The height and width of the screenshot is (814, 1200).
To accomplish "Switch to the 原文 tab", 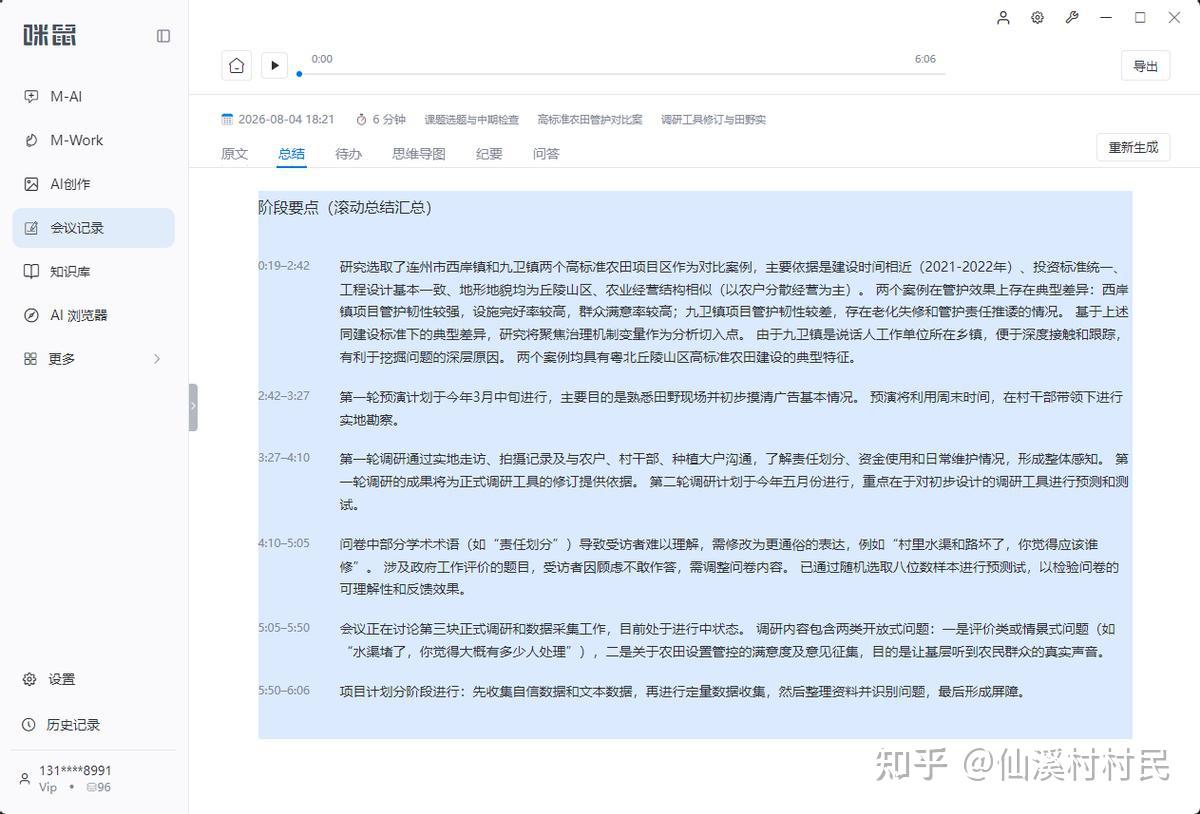I will coord(235,154).
